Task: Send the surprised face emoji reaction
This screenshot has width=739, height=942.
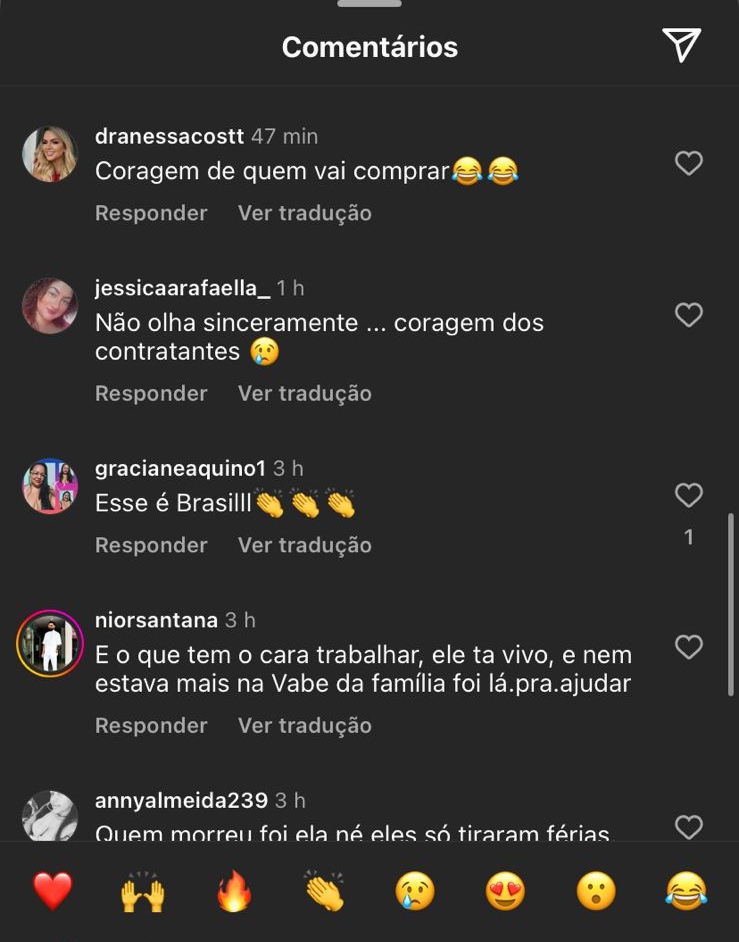Action: tap(596, 890)
